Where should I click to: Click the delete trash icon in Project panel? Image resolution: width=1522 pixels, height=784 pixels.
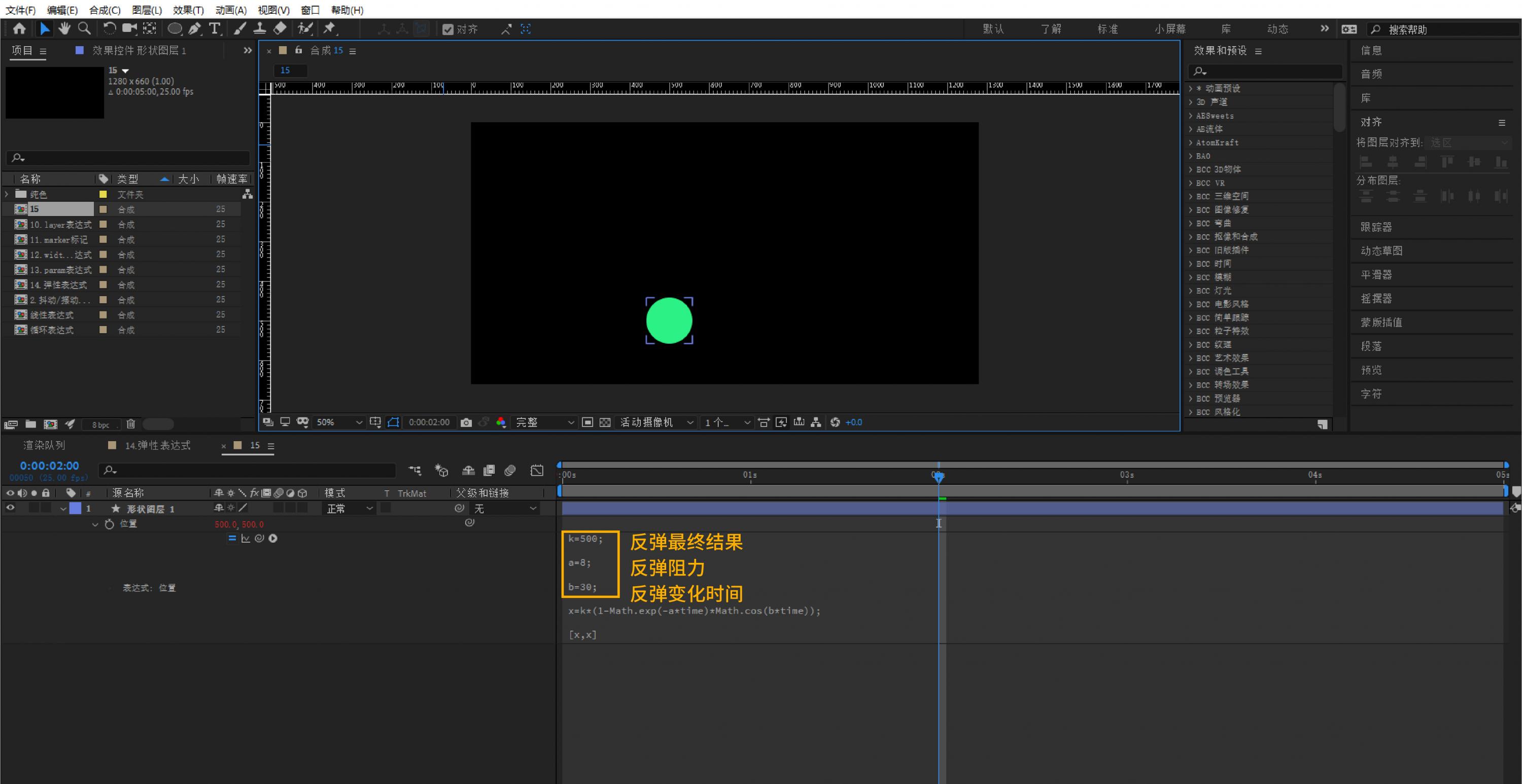(x=130, y=423)
